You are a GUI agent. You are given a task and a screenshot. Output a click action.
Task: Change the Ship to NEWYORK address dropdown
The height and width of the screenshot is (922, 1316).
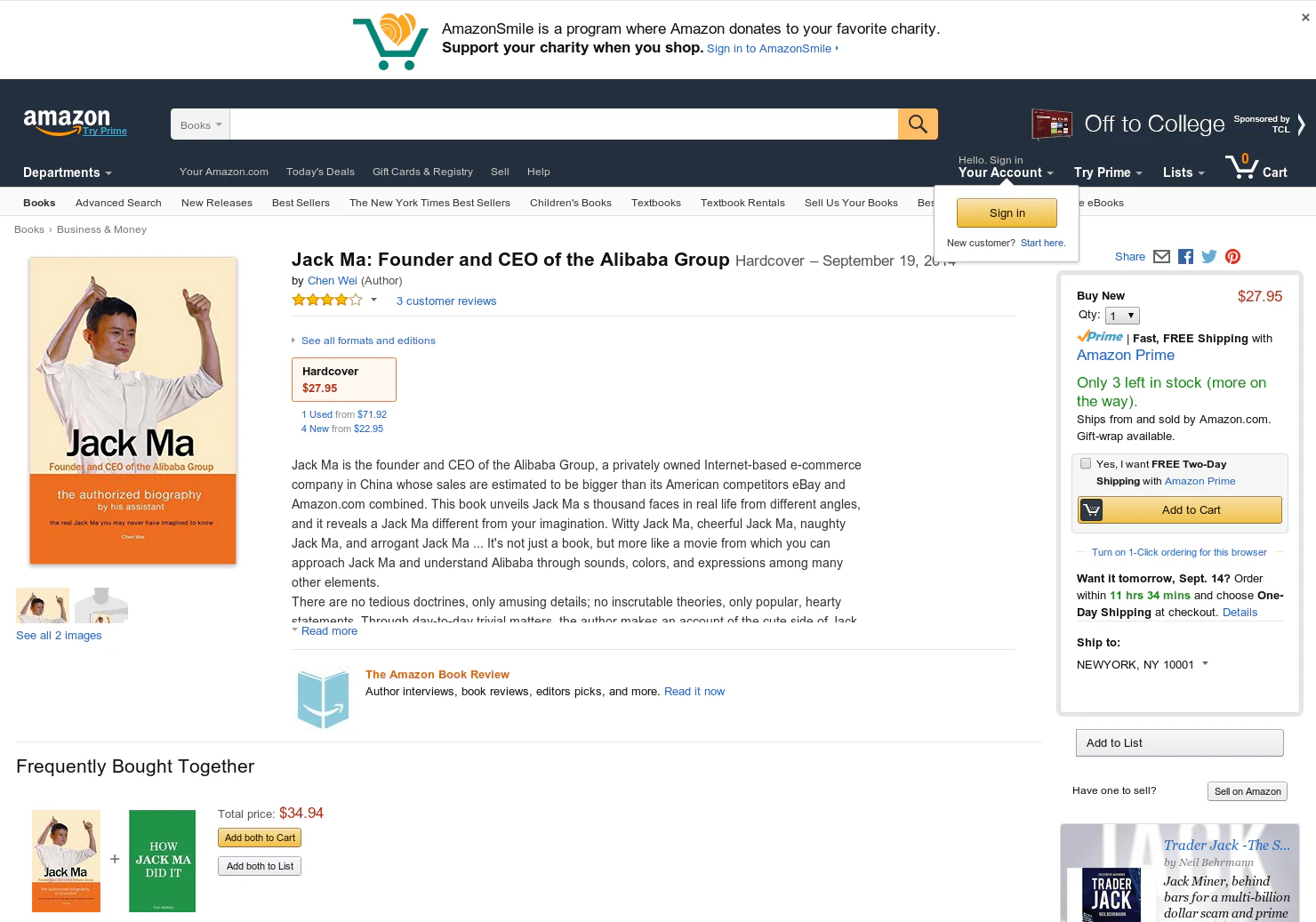point(1142,664)
